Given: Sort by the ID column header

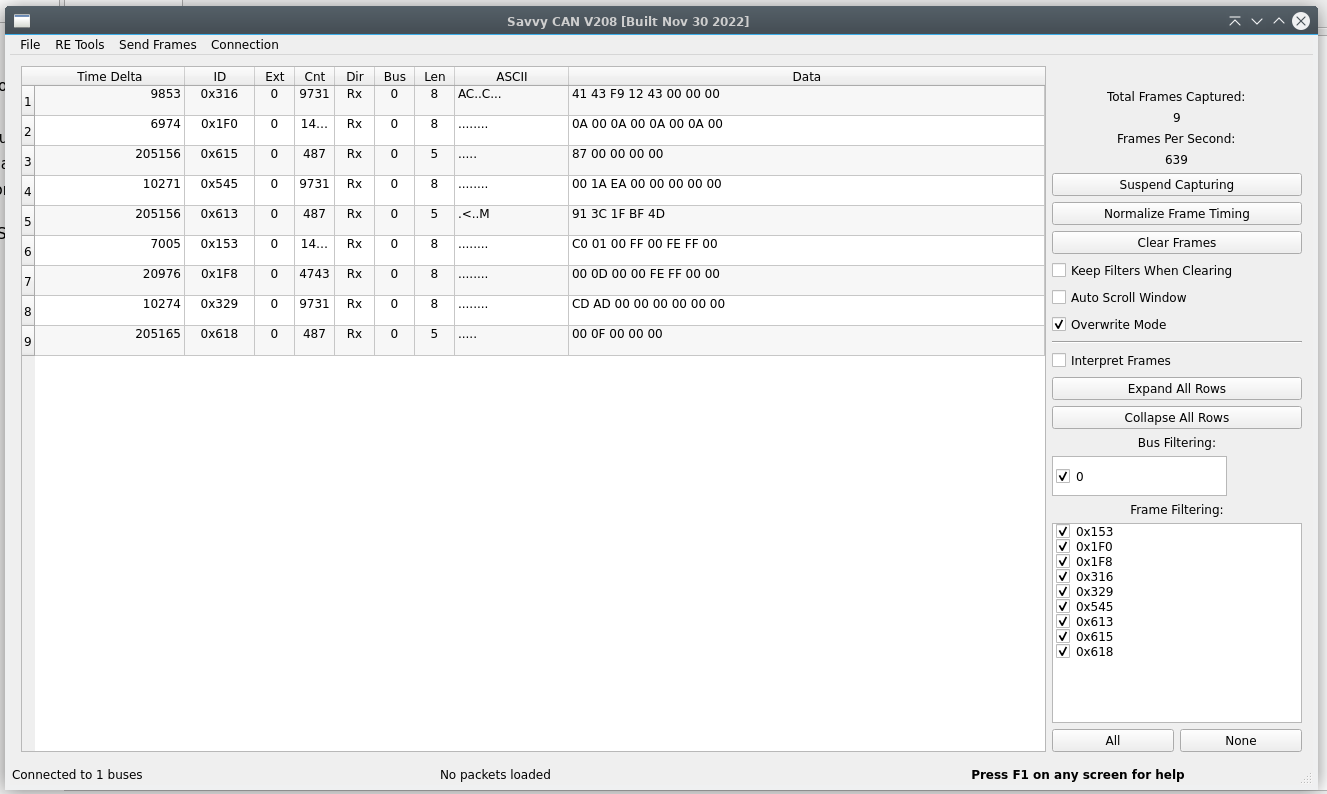Looking at the screenshot, I should click(219, 77).
